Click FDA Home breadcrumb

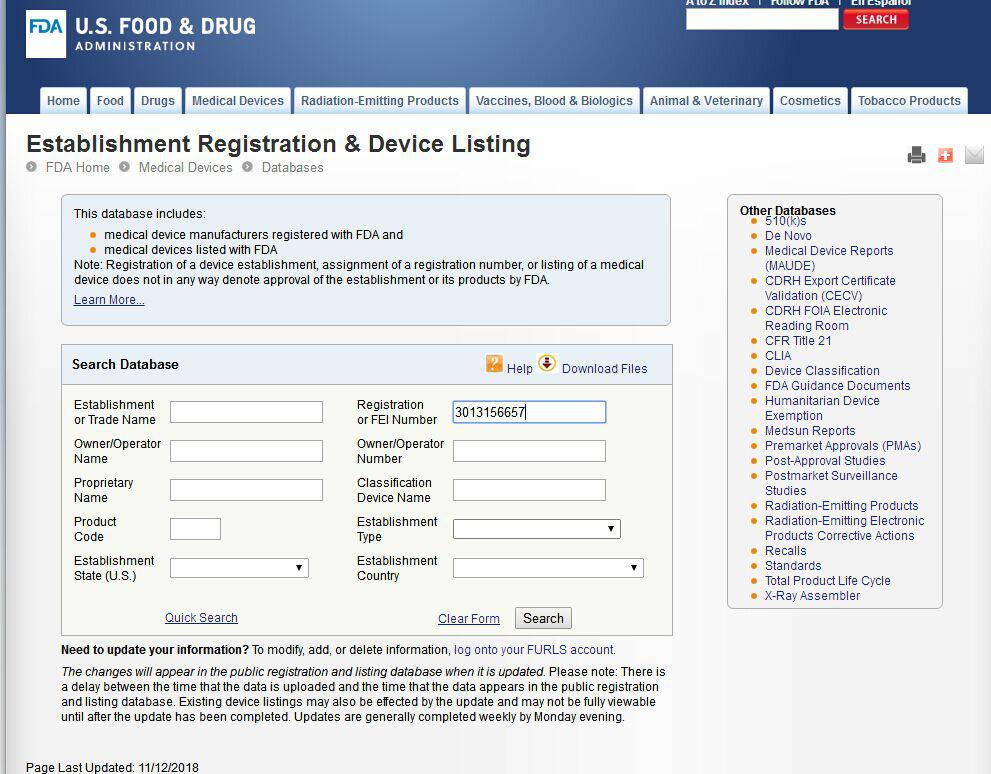click(77, 167)
